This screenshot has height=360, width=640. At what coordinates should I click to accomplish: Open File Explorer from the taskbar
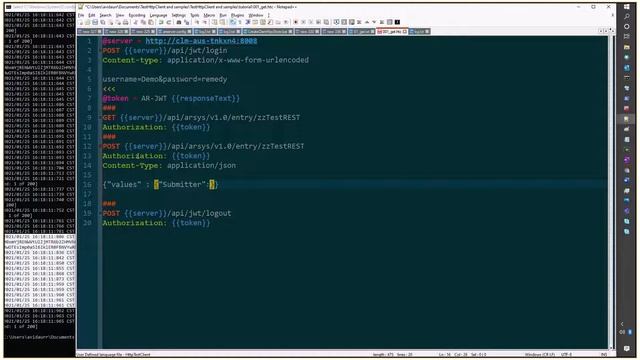point(627,47)
